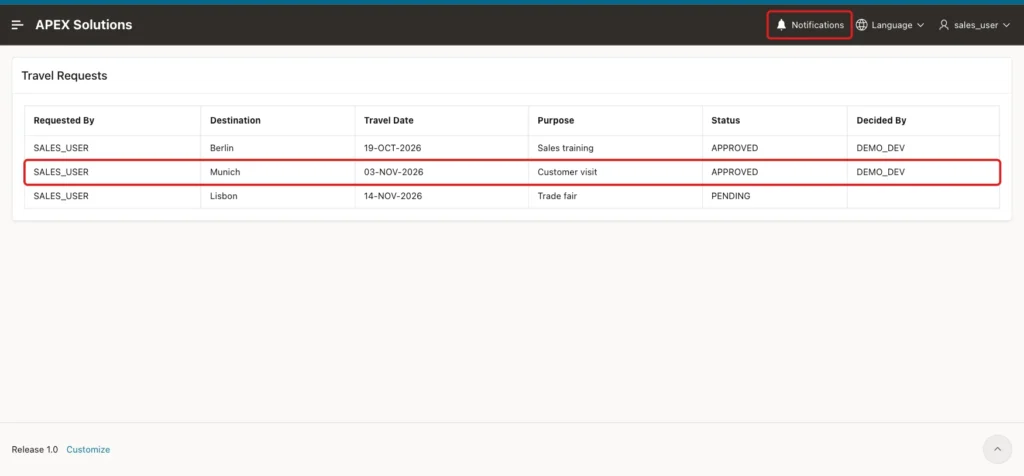Click the Notifications bell icon

tap(781, 25)
